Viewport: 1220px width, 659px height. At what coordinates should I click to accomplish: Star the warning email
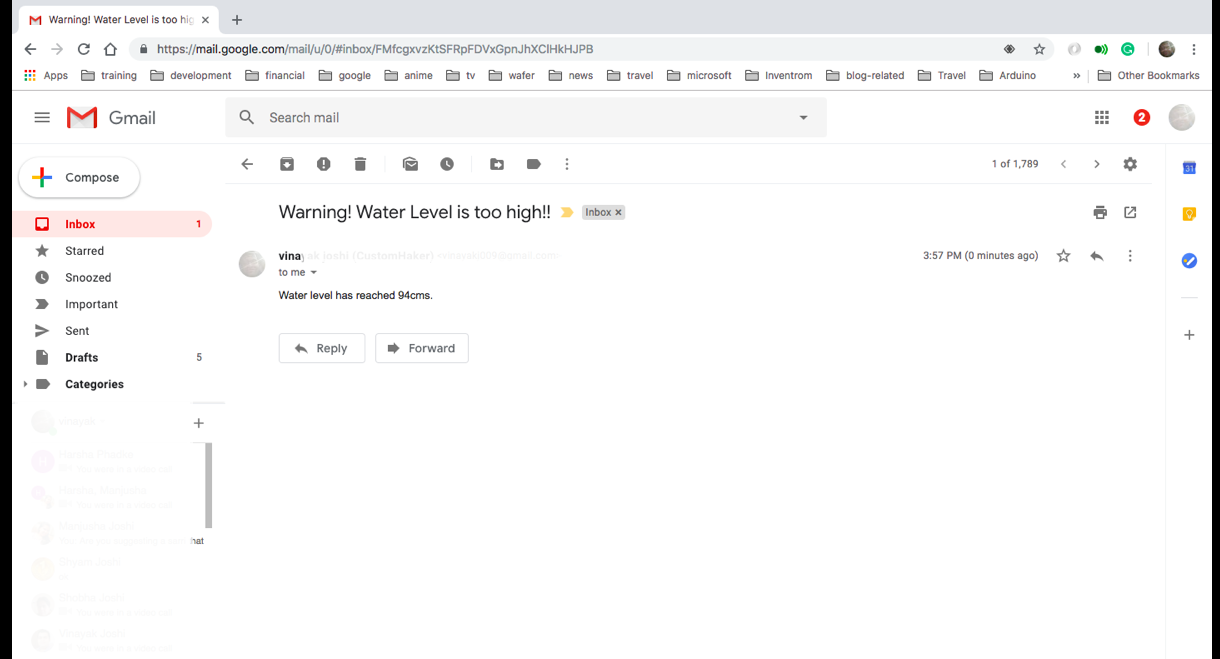1063,255
